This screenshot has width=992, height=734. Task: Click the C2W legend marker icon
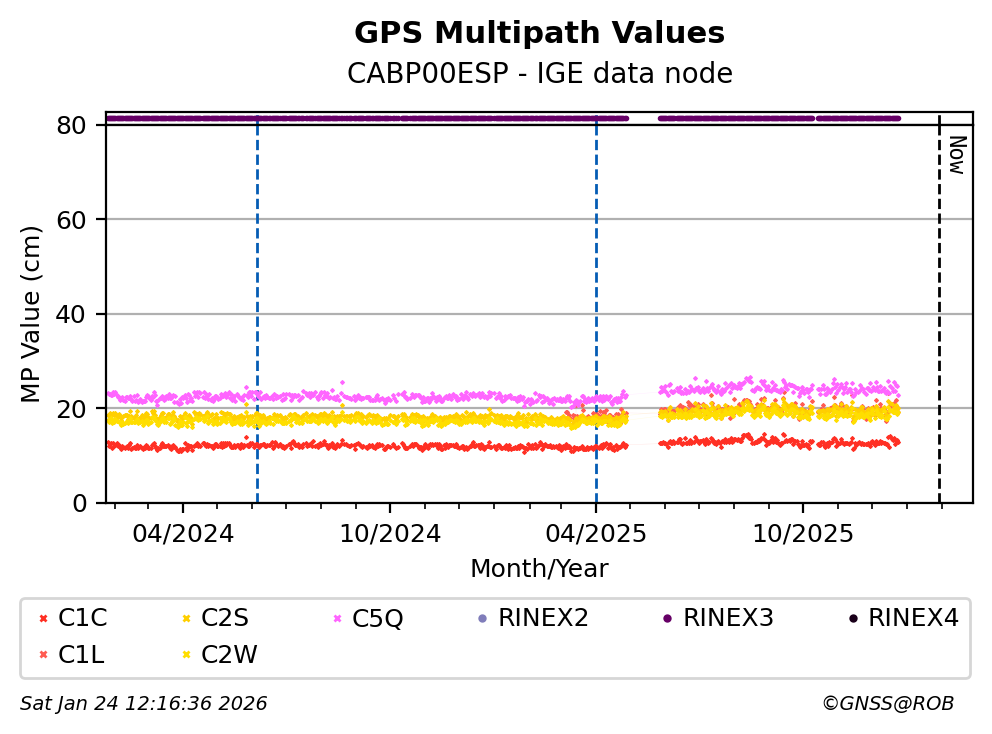coord(186,655)
